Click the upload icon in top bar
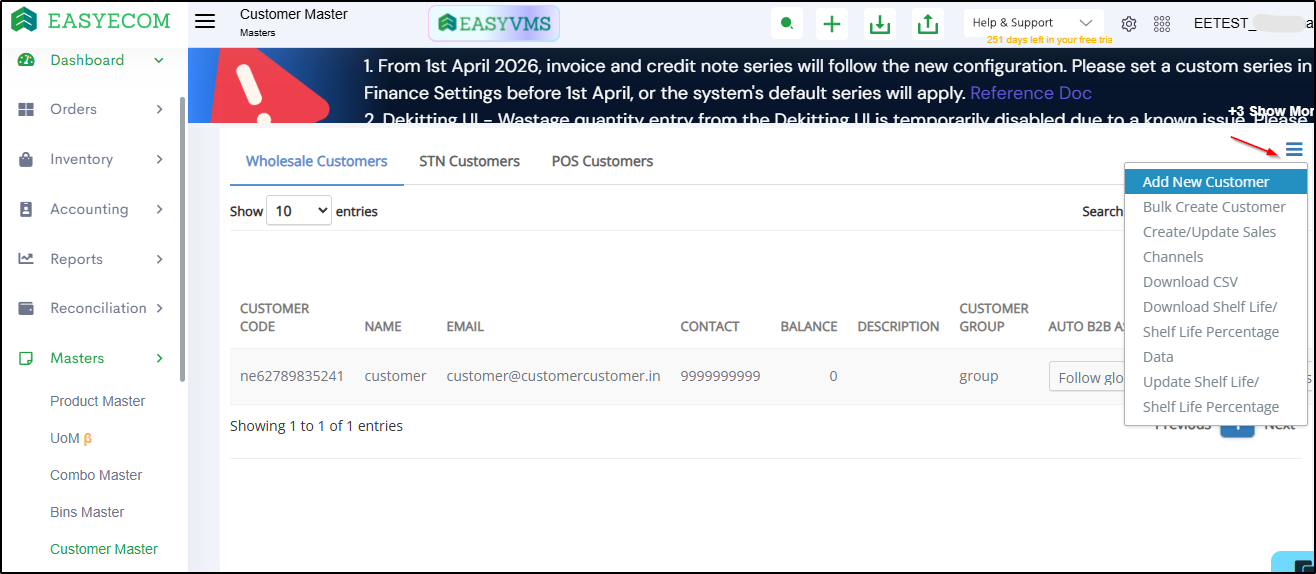 pyautogui.click(x=928, y=23)
